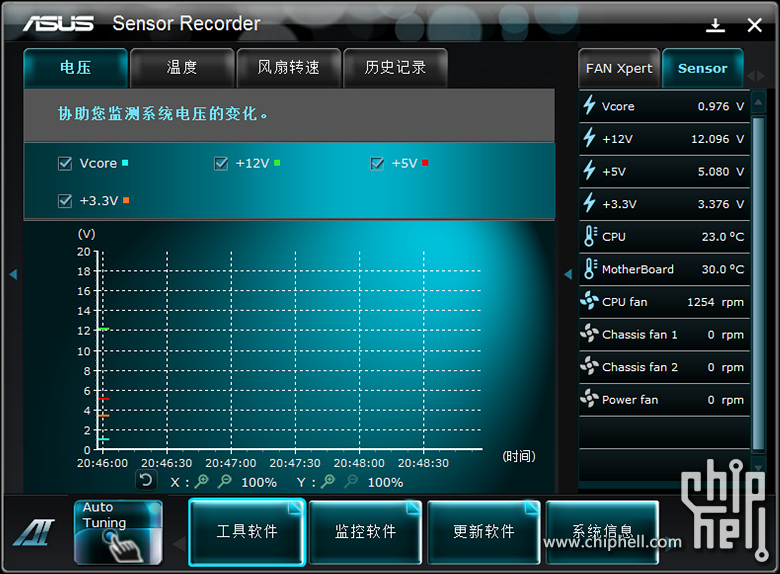This screenshot has height=574, width=780.
Task: Select the Sensor tab
Action: tap(702, 68)
